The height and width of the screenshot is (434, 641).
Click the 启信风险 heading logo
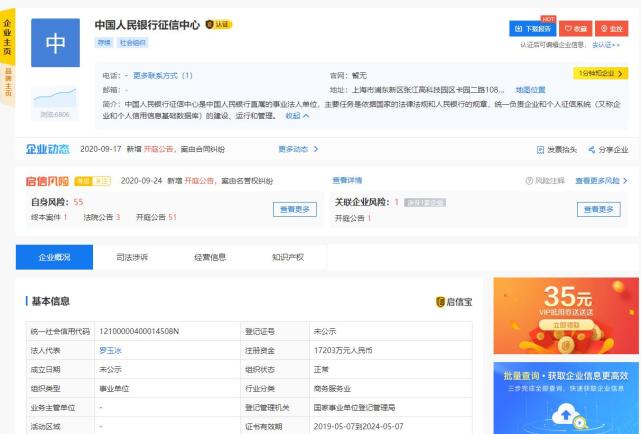pyautogui.click(x=47, y=181)
